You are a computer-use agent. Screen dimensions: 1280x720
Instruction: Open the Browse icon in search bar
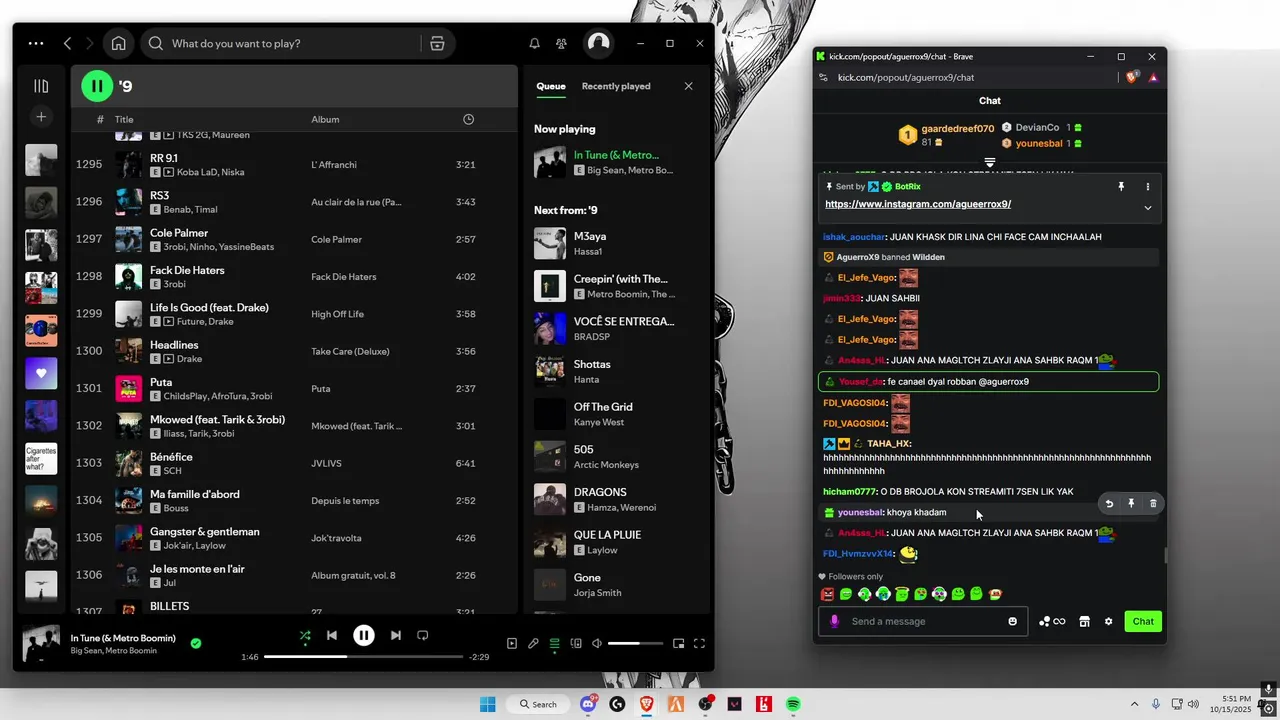(x=437, y=43)
